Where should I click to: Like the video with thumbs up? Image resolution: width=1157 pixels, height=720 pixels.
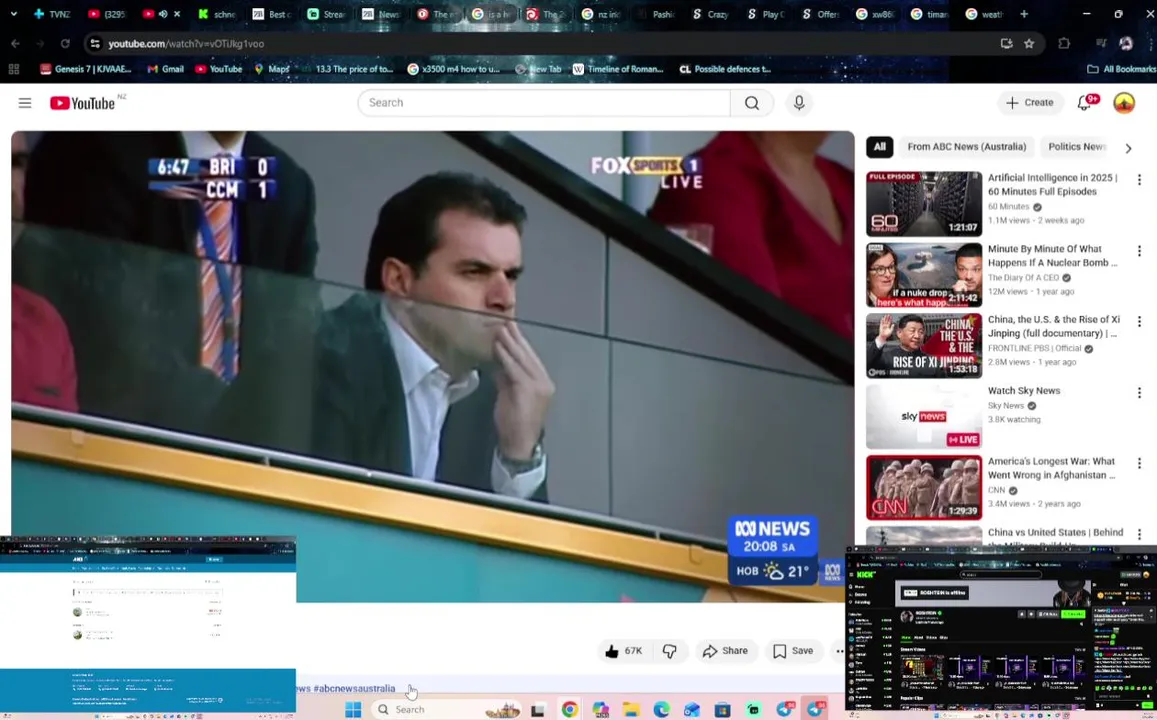pos(624,651)
